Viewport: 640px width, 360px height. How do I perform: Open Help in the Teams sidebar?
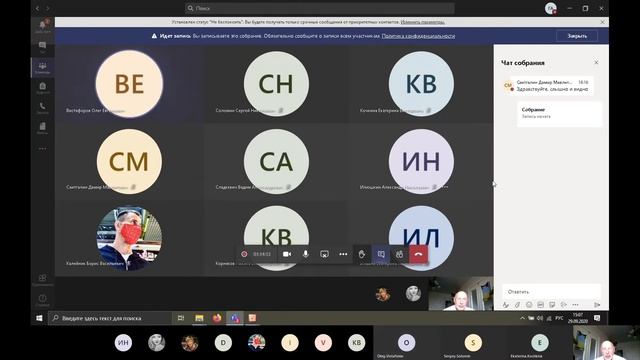click(42, 300)
